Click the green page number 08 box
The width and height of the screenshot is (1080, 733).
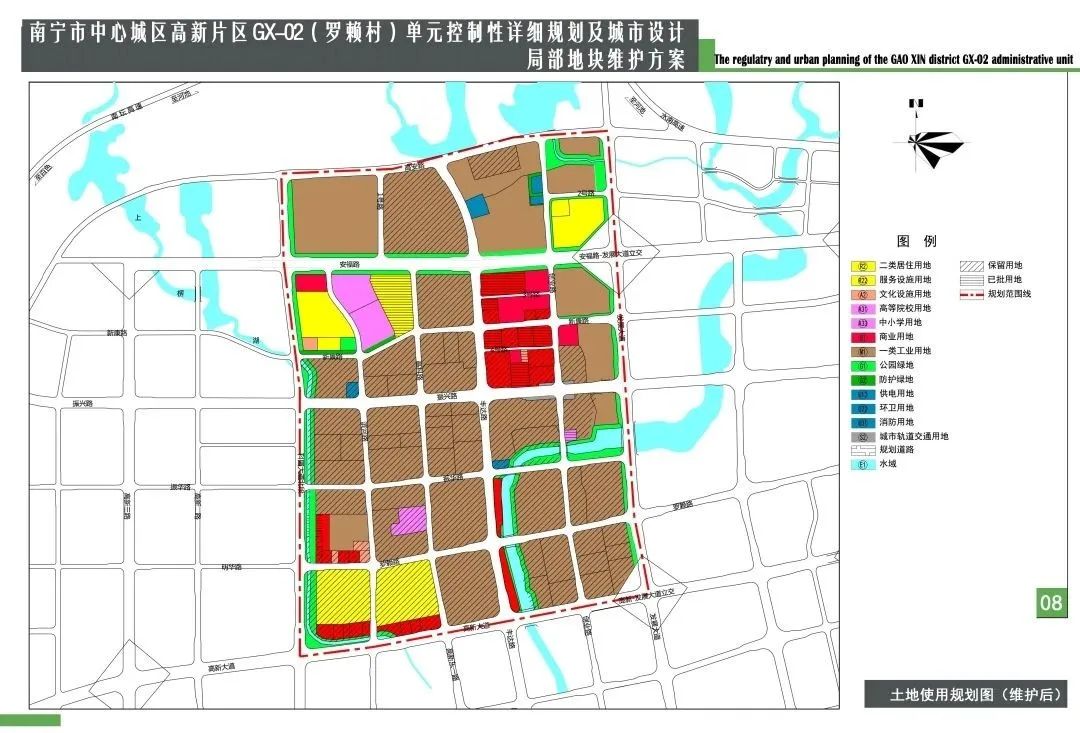(1051, 603)
